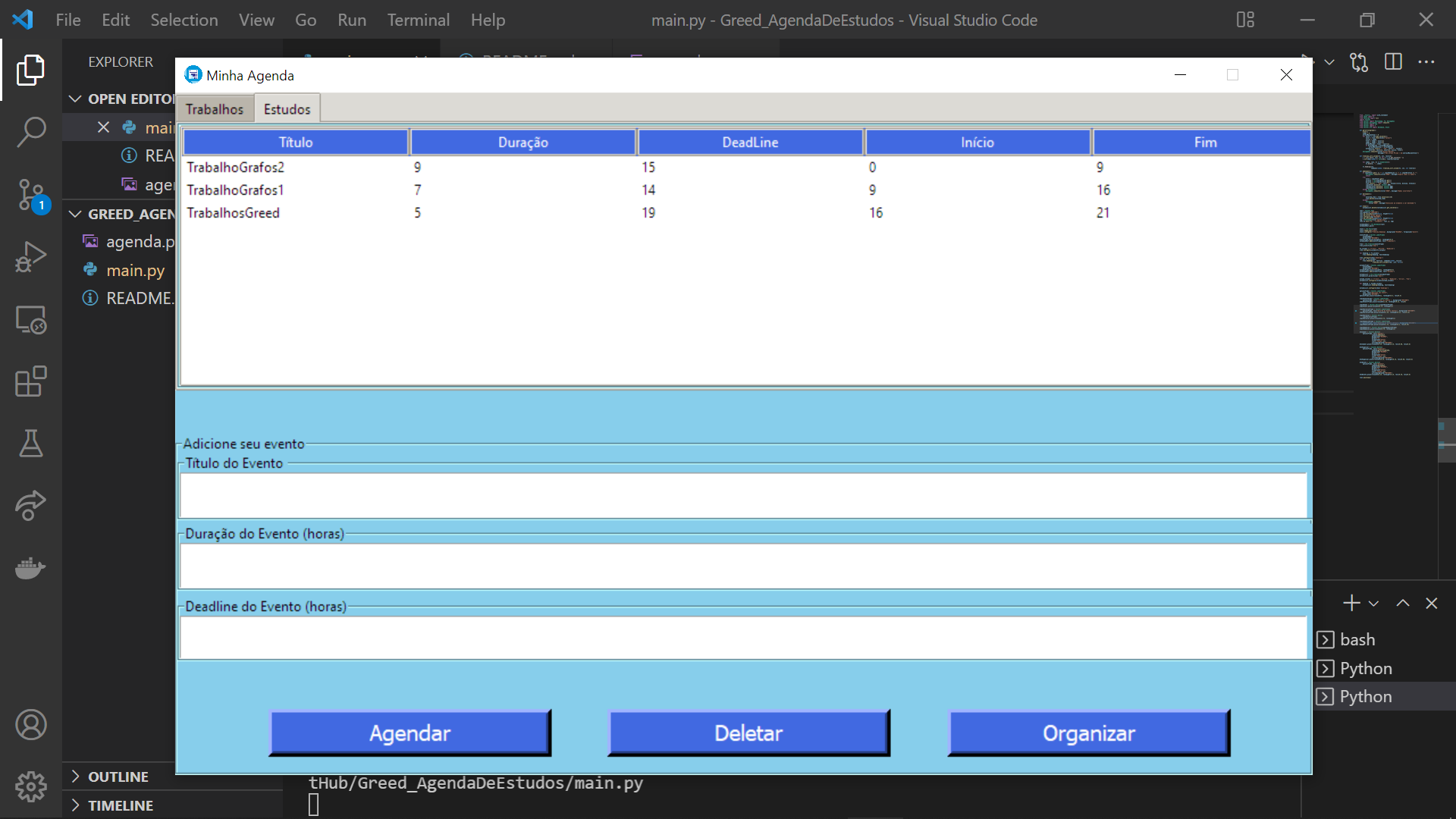The image size is (1456, 819).
Task: Open the Terminal menu
Action: click(x=418, y=20)
